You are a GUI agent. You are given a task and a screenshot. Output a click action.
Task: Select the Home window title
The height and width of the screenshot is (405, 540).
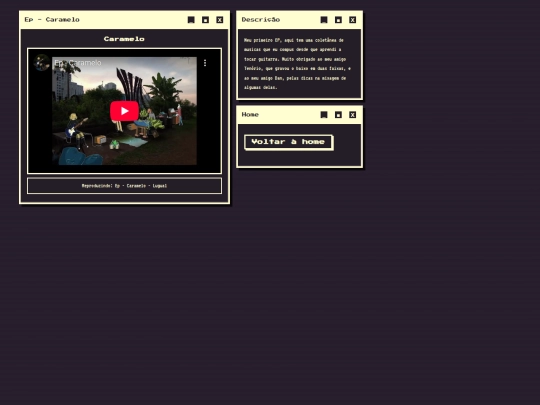250,114
